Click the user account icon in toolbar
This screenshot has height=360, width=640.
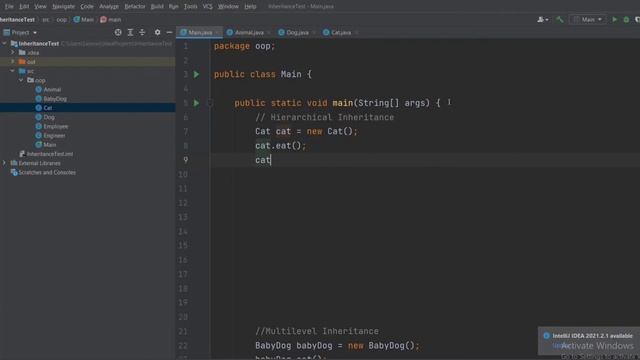coord(542,19)
